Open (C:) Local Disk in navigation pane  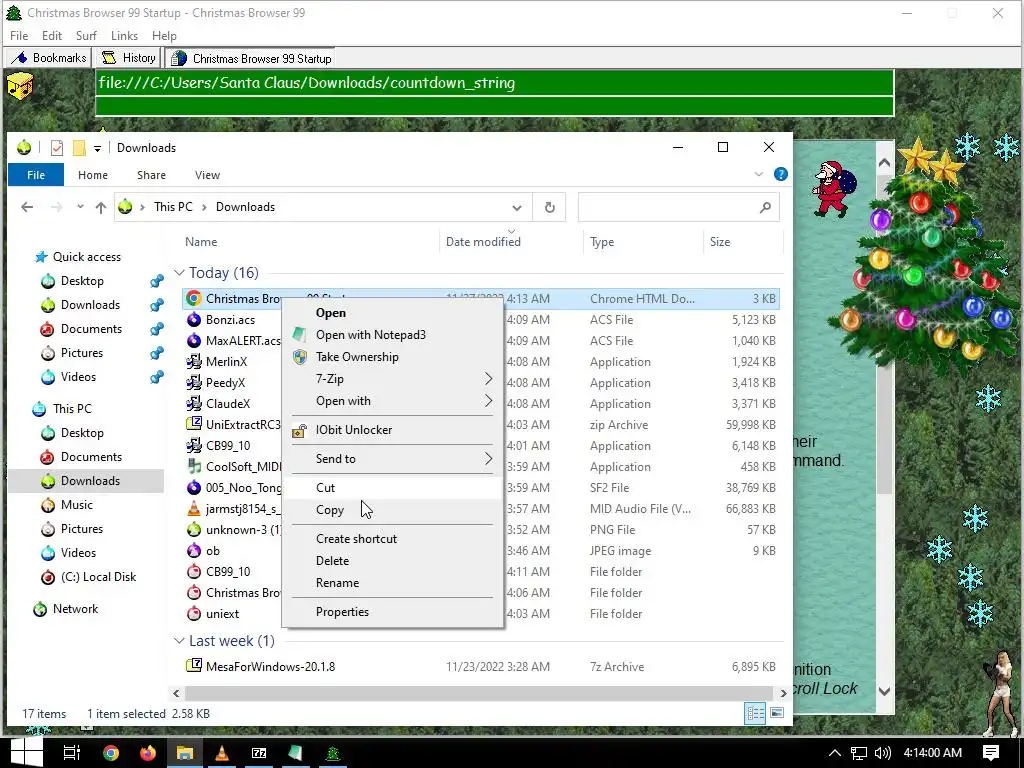98,577
